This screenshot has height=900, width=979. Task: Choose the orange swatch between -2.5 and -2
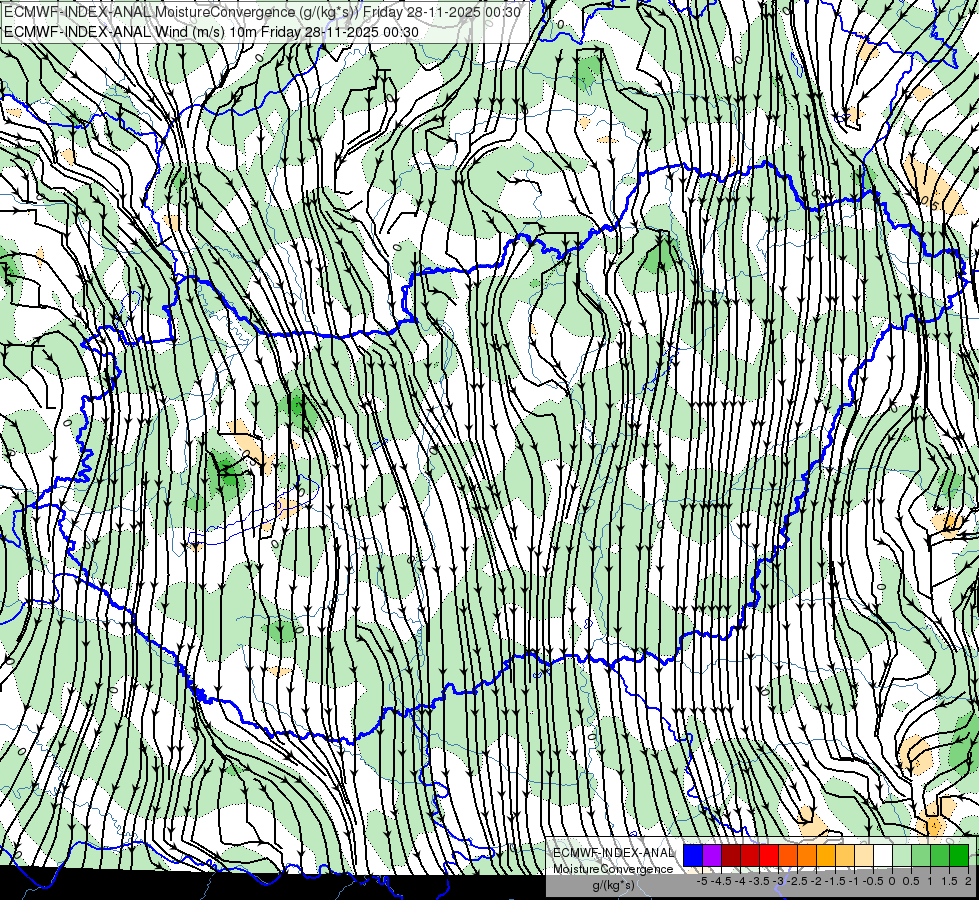807,855
